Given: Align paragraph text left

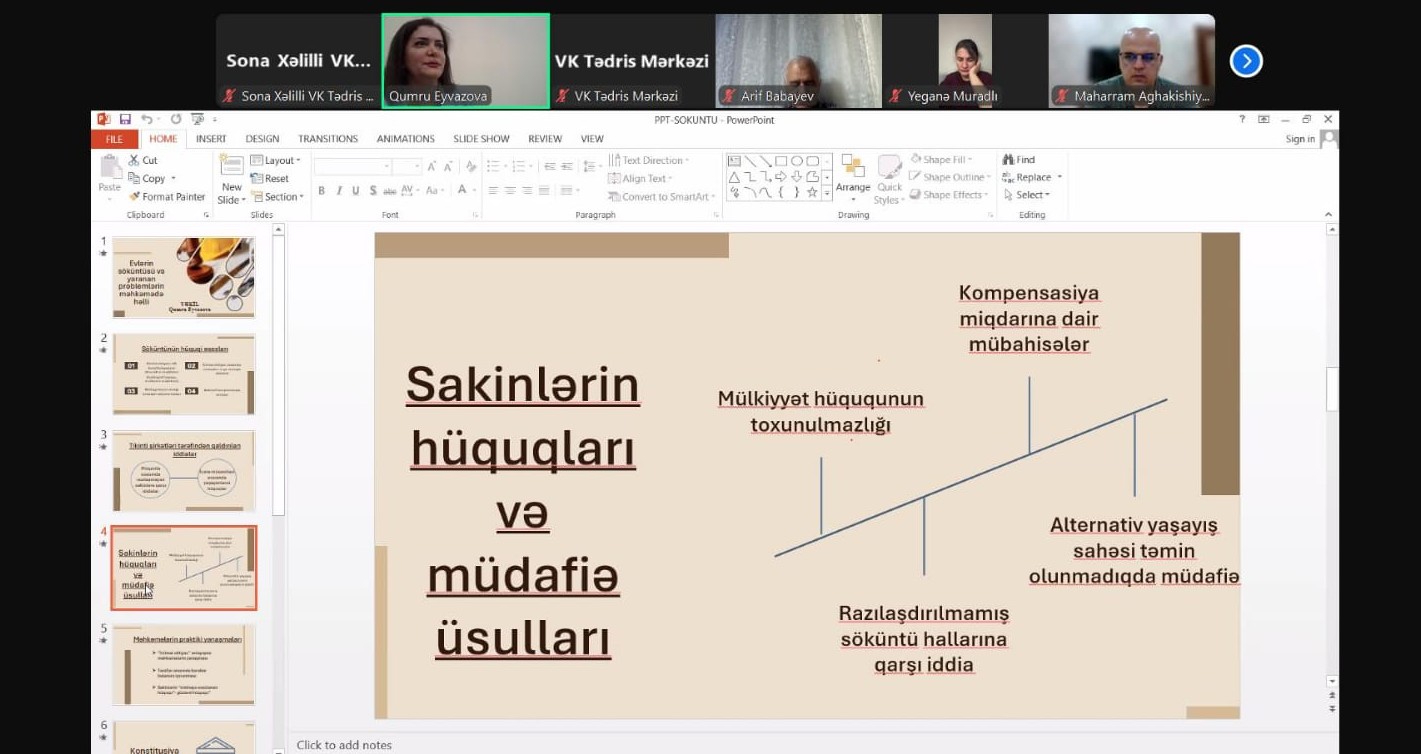Looking at the screenshot, I should coord(494,190).
